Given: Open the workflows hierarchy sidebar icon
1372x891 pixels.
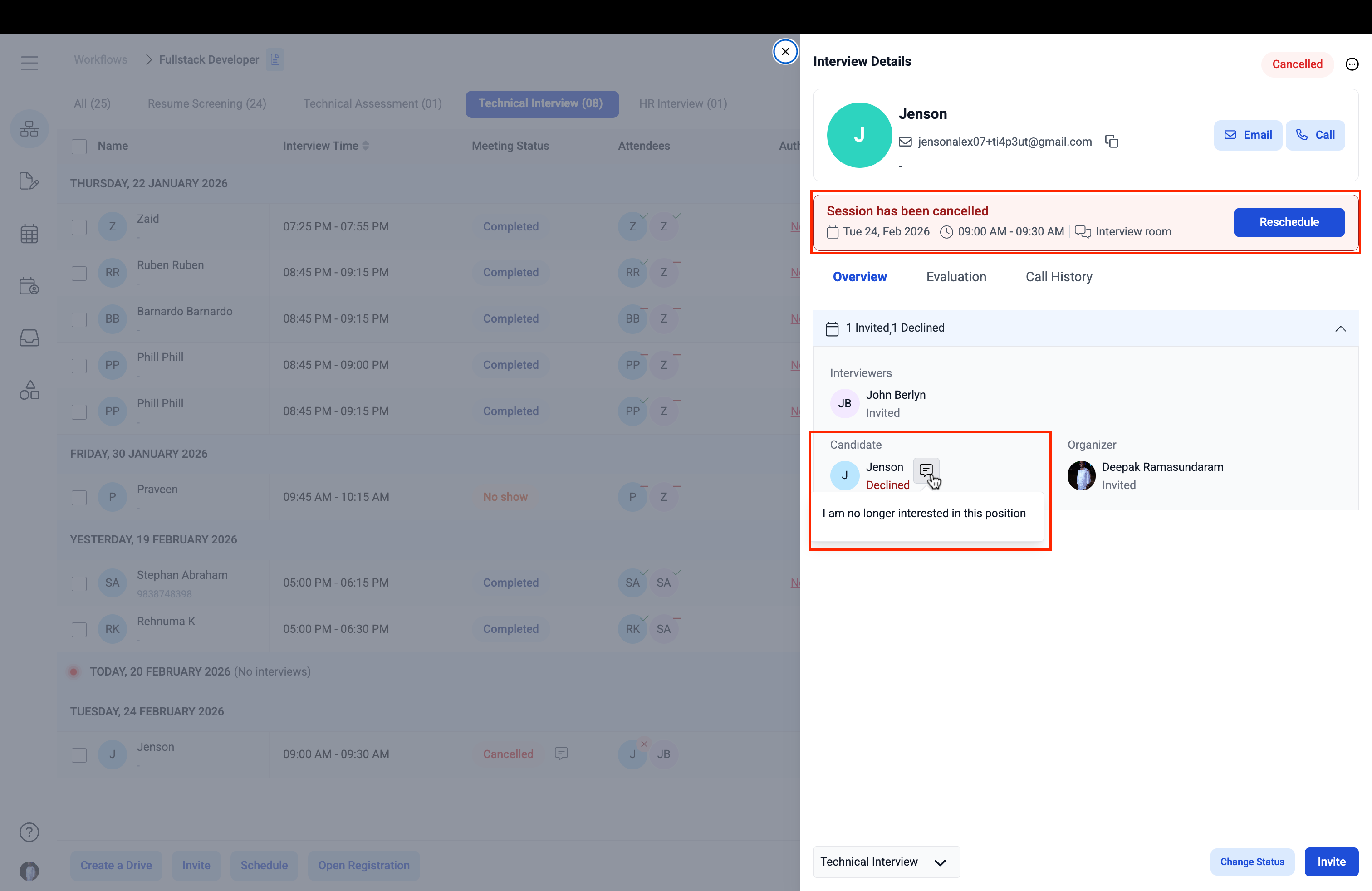Looking at the screenshot, I should (29, 128).
